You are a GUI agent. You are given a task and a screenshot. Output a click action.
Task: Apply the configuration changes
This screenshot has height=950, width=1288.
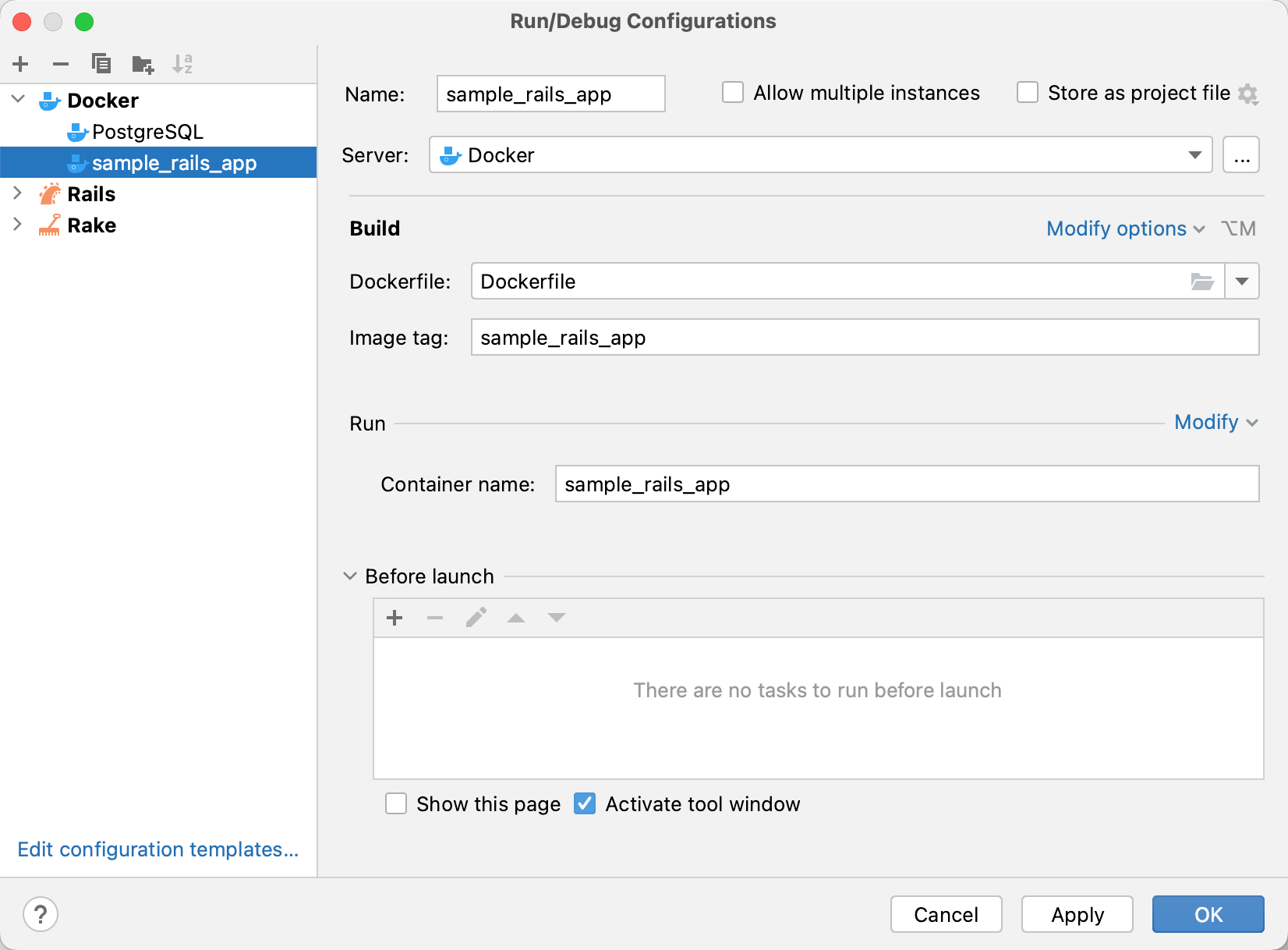pos(1077,914)
